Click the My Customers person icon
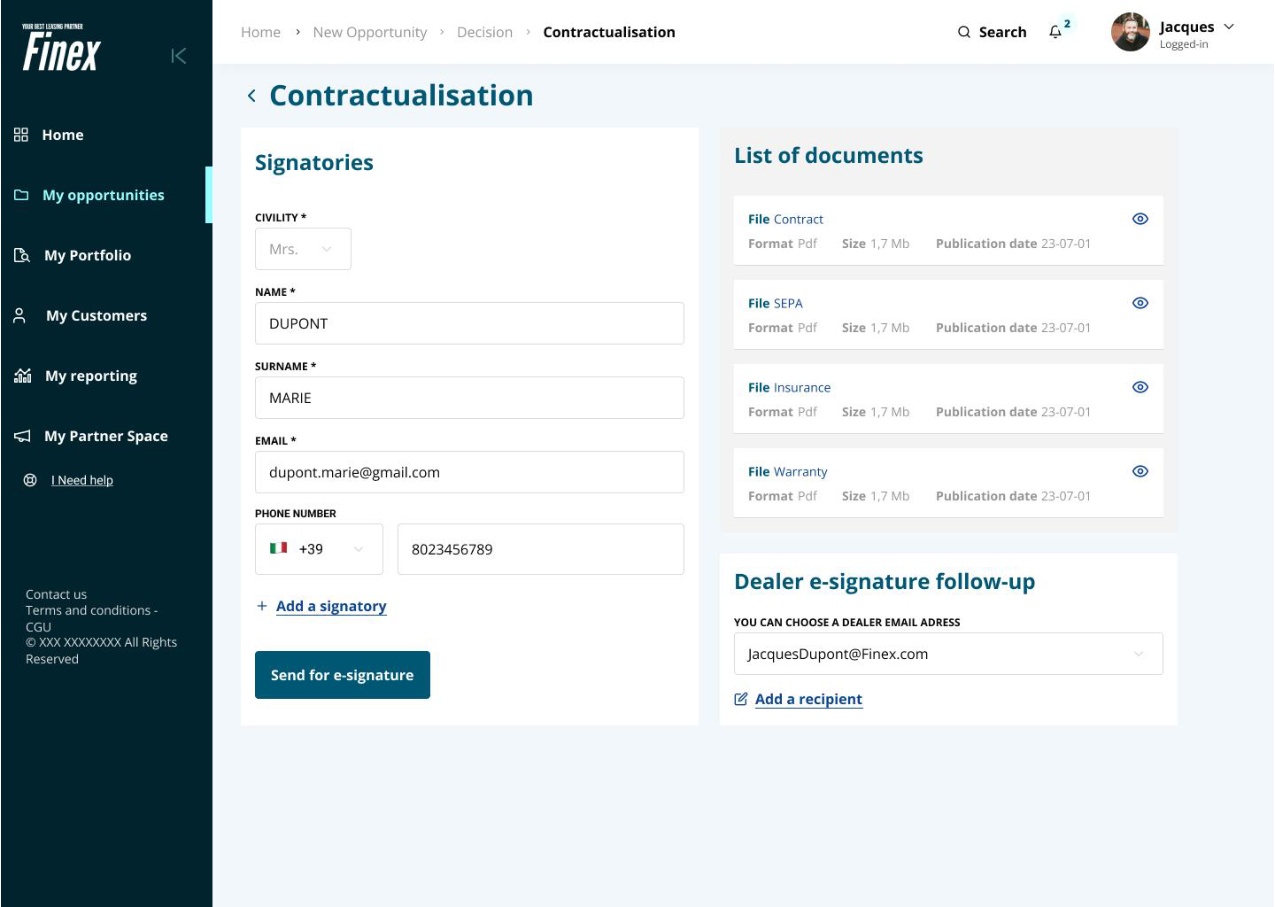 click(x=19, y=316)
